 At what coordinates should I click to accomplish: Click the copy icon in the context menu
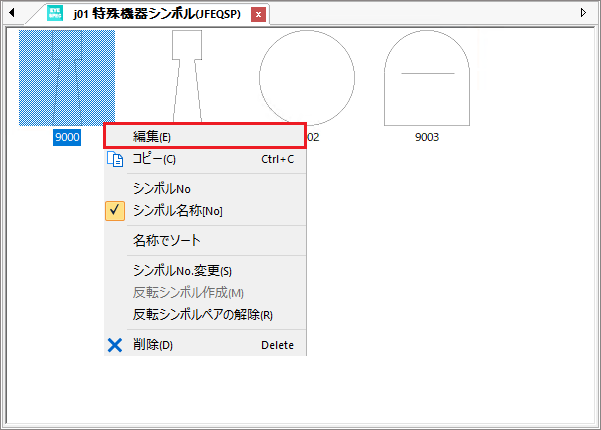pos(115,159)
